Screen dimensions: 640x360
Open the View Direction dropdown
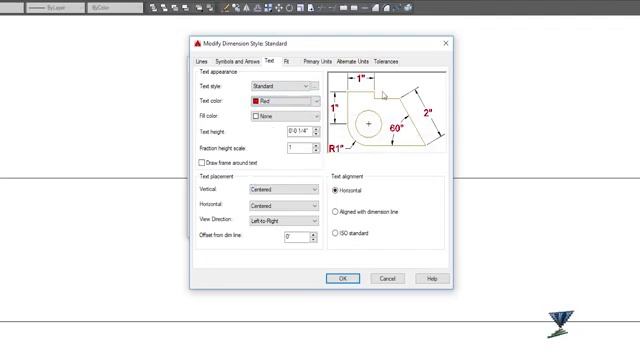284,221
